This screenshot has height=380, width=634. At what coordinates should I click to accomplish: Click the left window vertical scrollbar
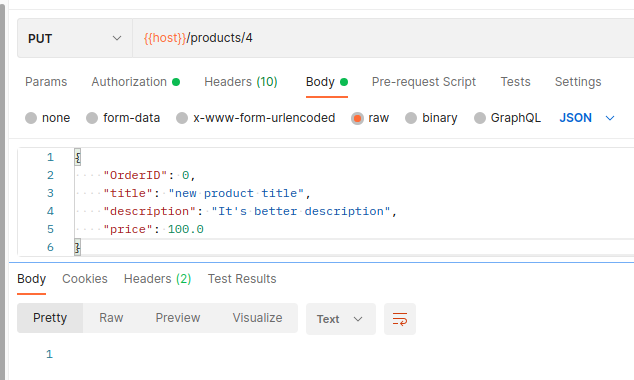(2, 192)
